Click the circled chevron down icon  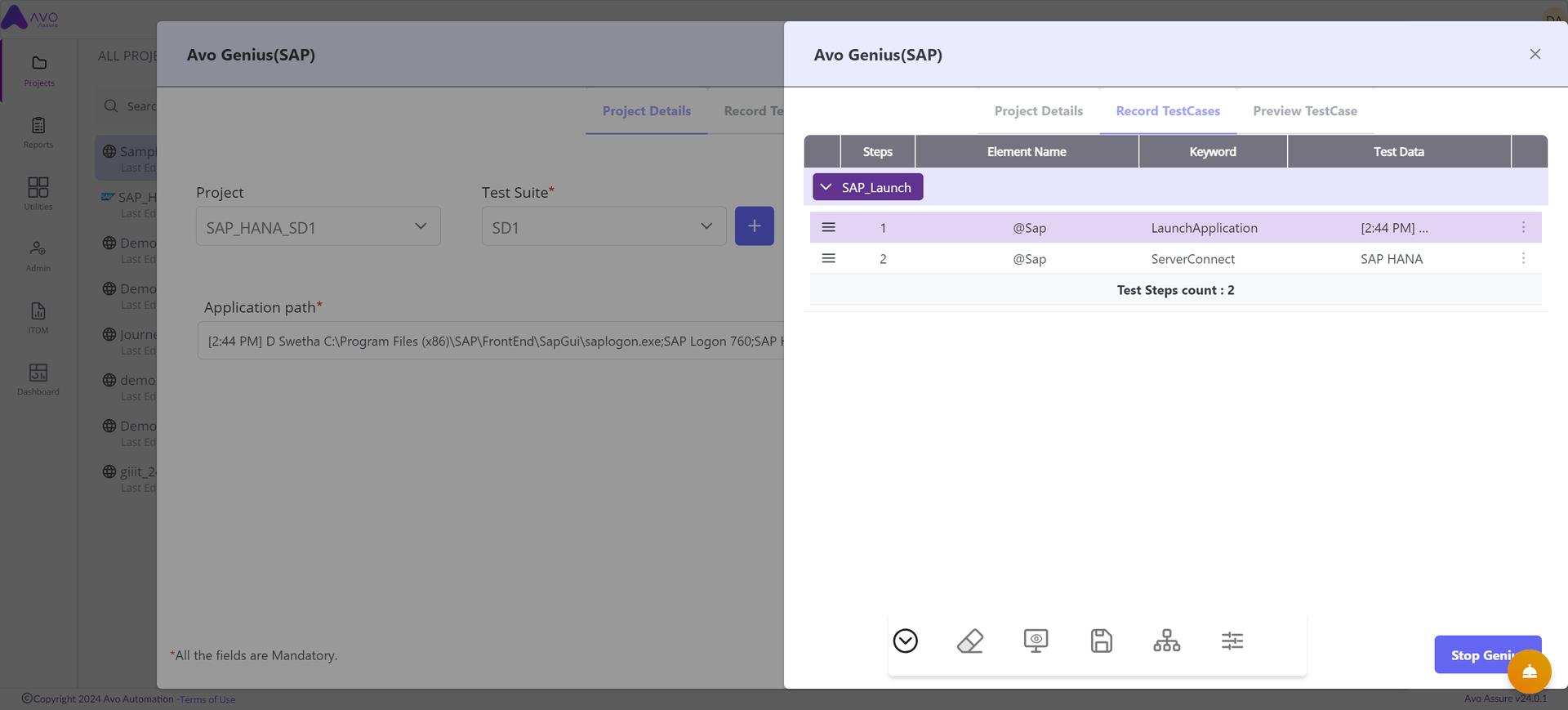pos(906,641)
